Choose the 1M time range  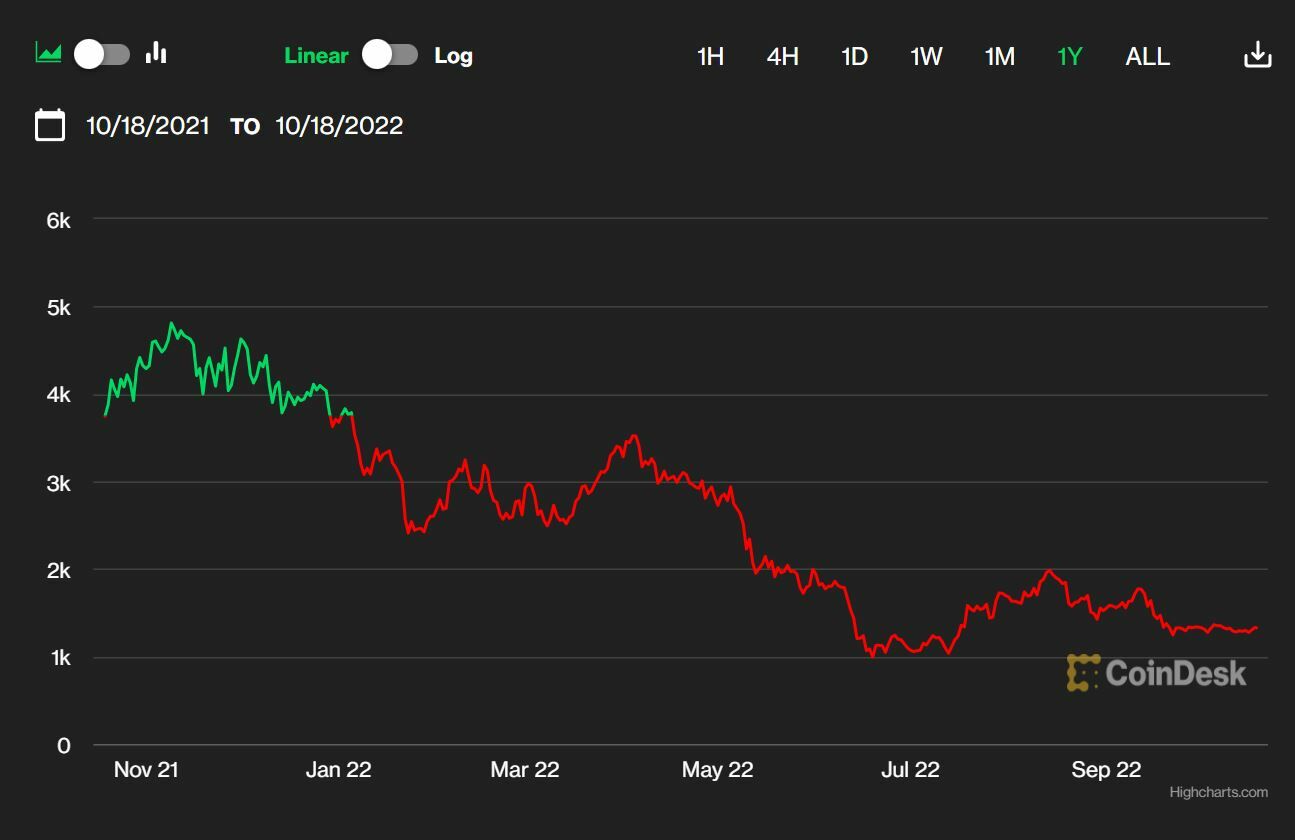point(999,57)
